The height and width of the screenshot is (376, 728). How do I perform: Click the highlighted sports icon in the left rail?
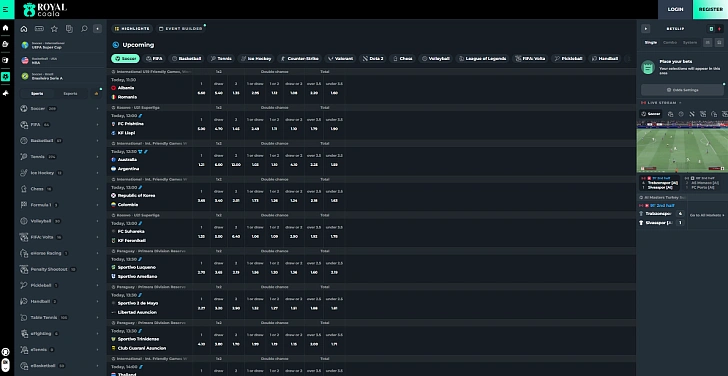[6, 77]
